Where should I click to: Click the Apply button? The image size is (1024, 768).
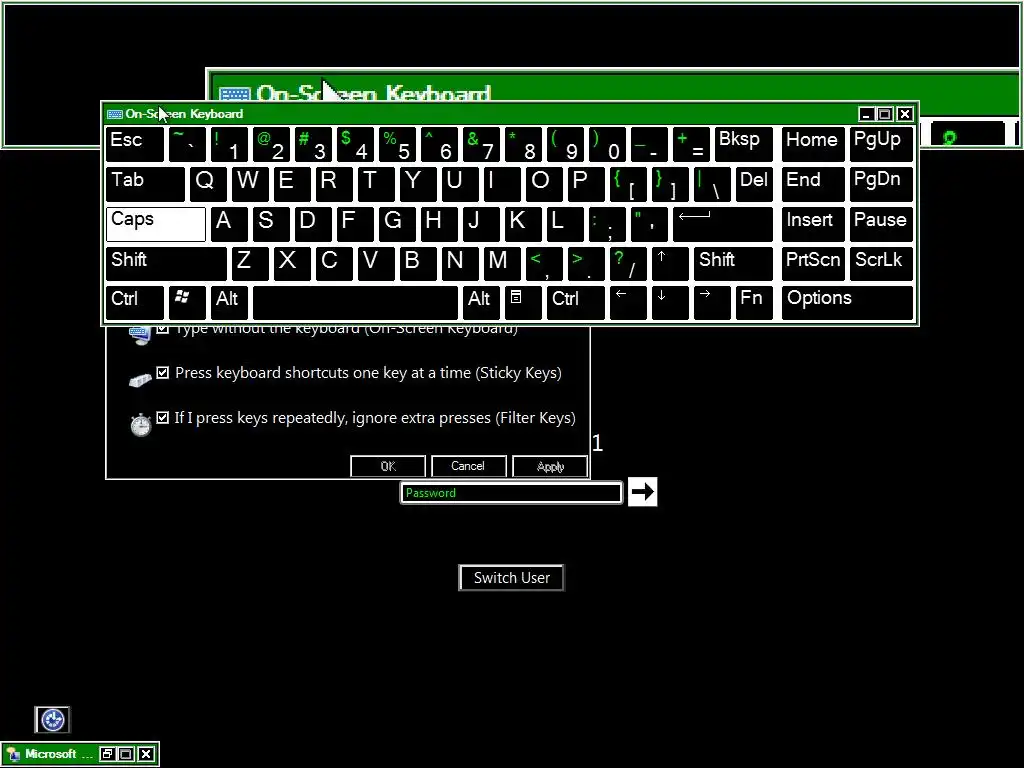coord(550,466)
